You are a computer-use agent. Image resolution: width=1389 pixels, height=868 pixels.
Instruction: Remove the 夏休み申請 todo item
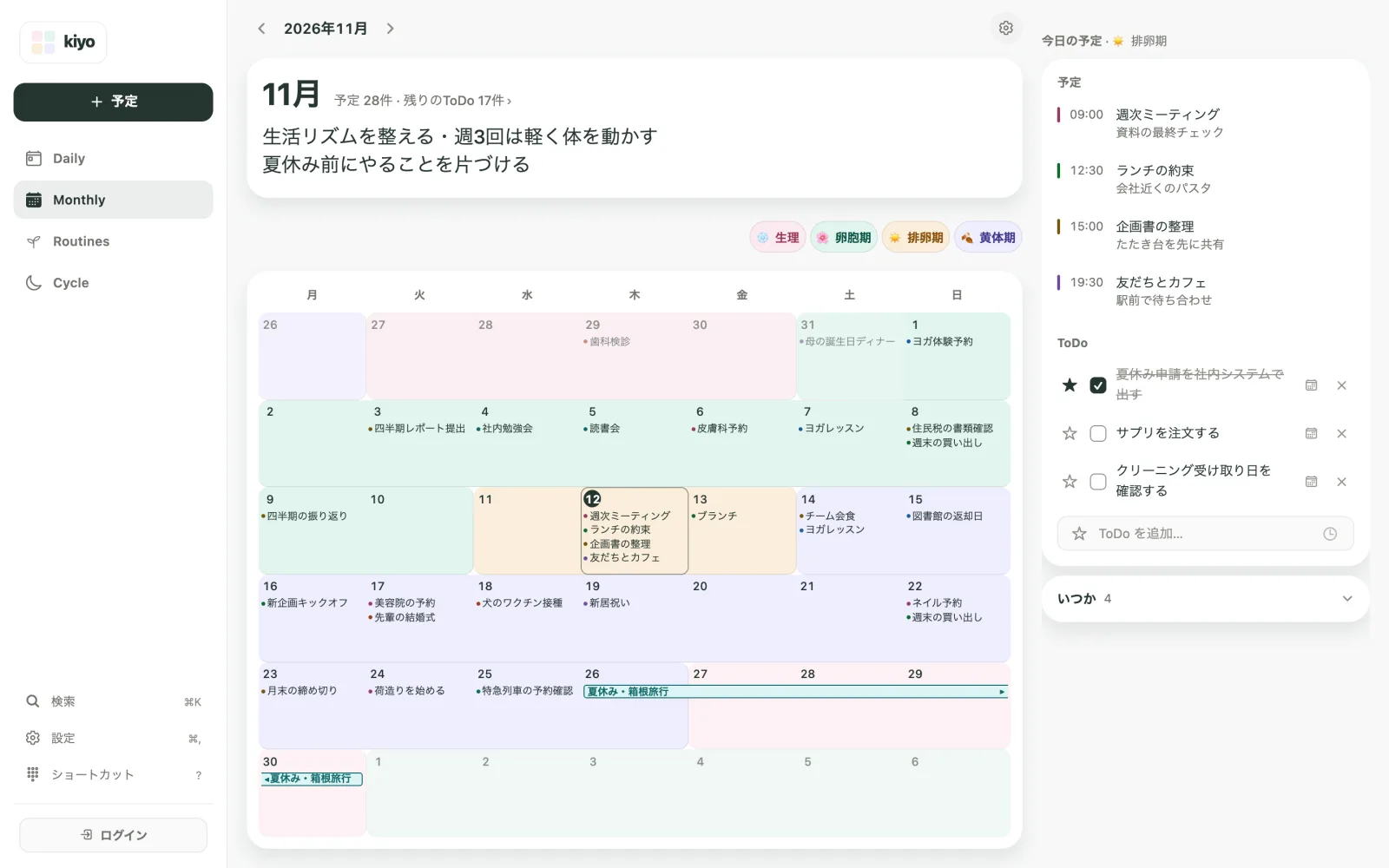(1341, 385)
